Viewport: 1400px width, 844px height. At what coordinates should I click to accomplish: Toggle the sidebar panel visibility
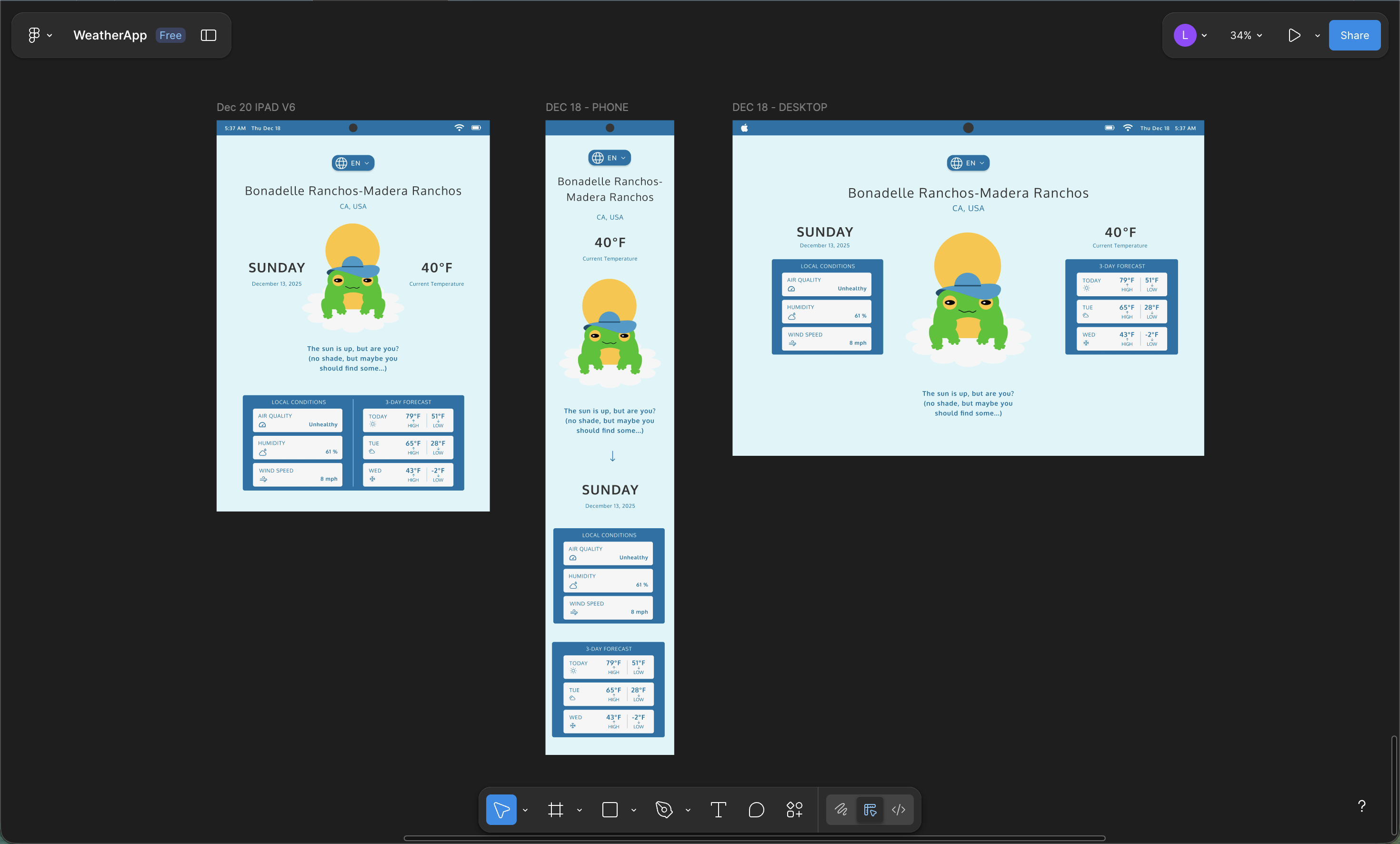click(x=209, y=35)
